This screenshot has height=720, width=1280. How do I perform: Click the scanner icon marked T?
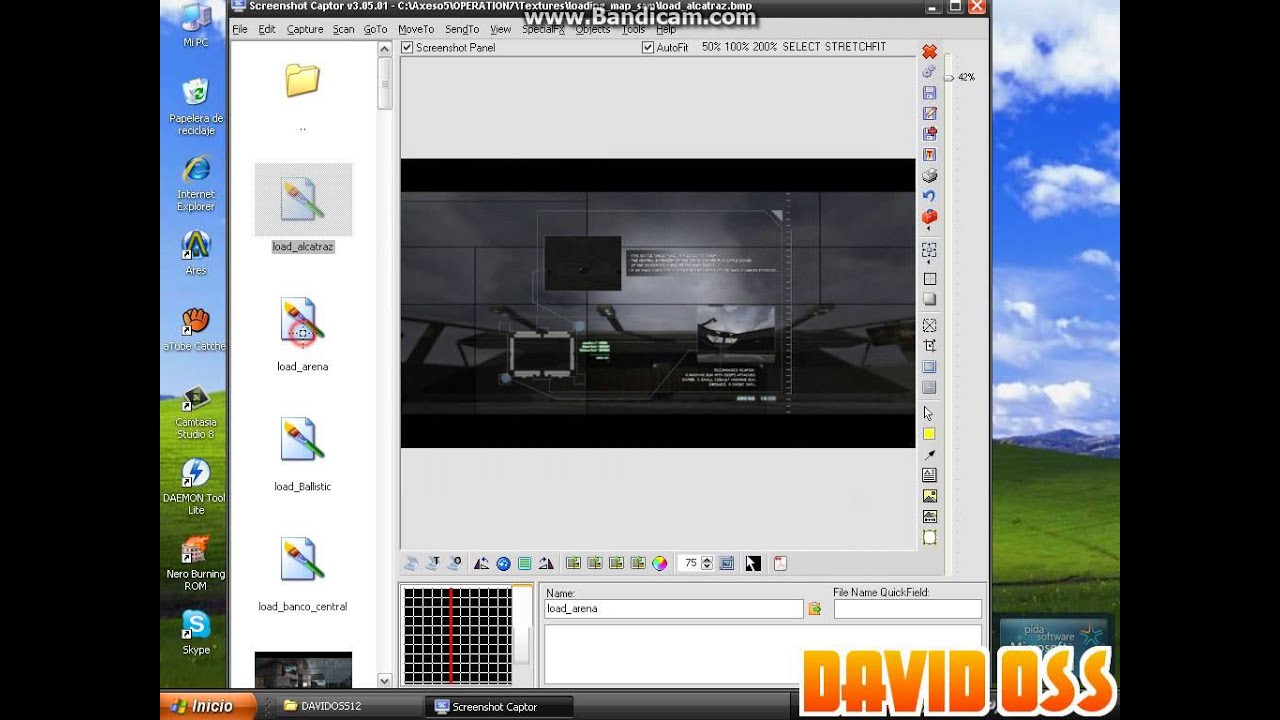click(433, 563)
